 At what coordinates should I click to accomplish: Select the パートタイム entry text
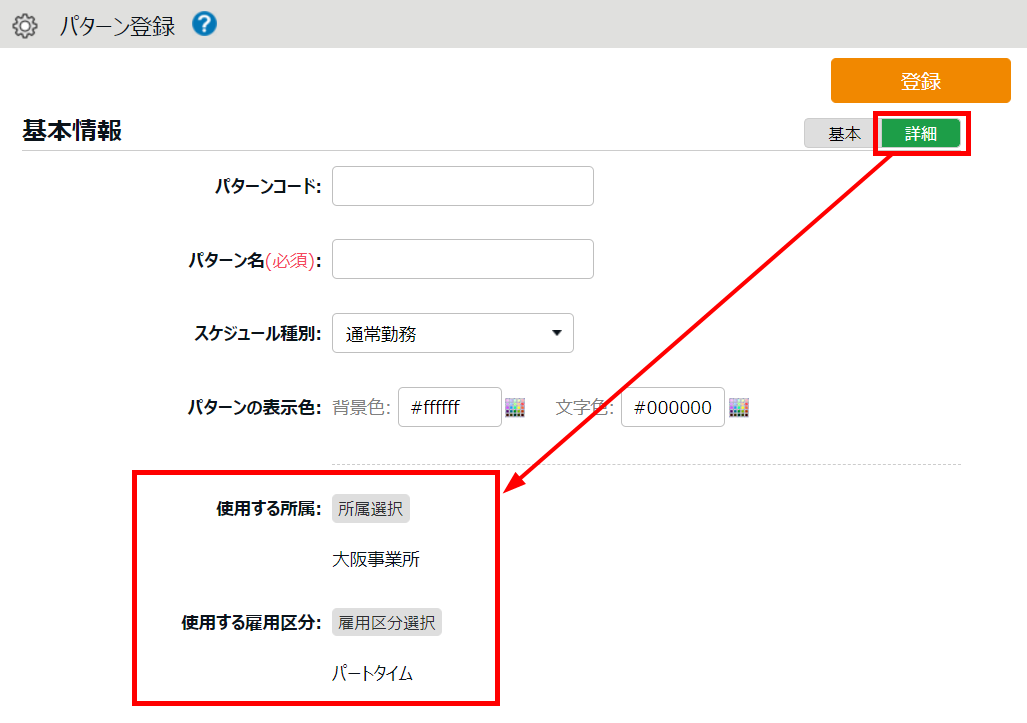(372, 674)
